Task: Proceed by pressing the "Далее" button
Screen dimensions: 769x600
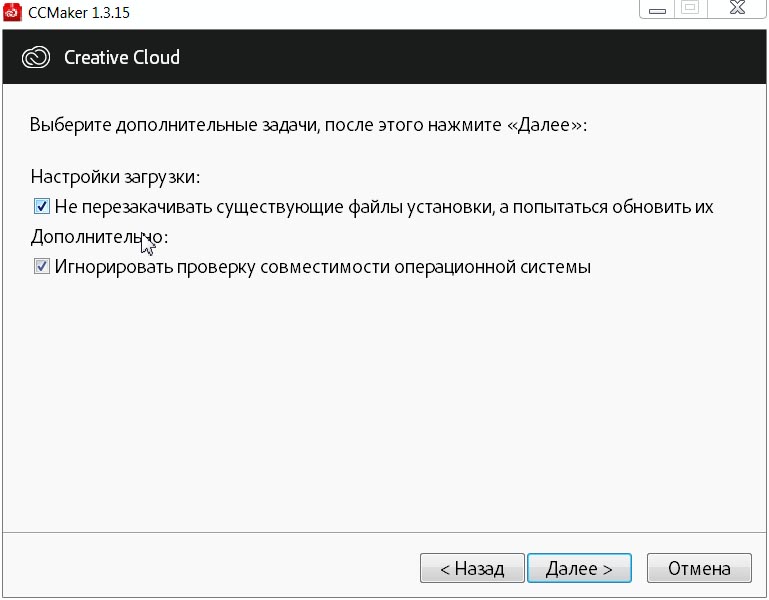Action: point(579,568)
